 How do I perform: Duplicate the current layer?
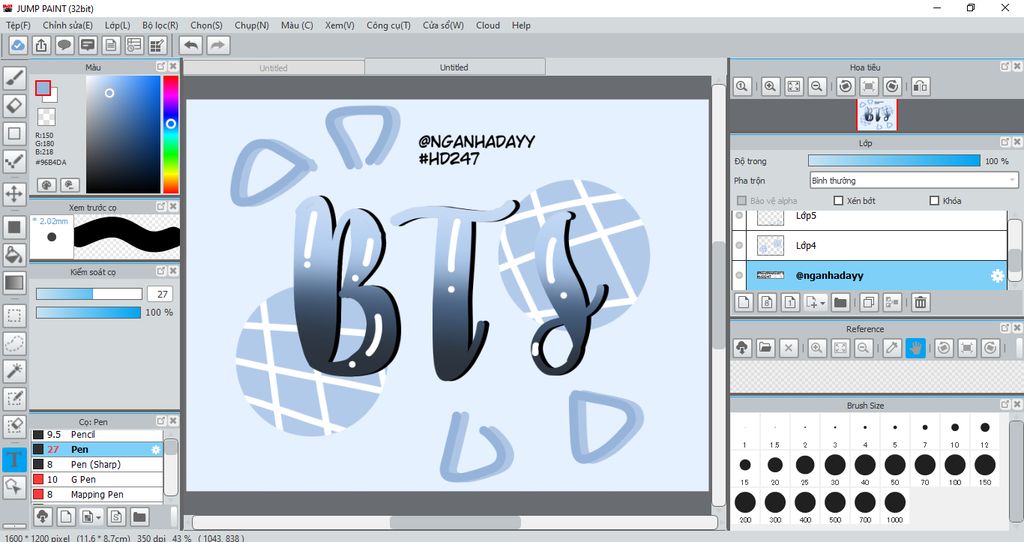click(x=869, y=302)
